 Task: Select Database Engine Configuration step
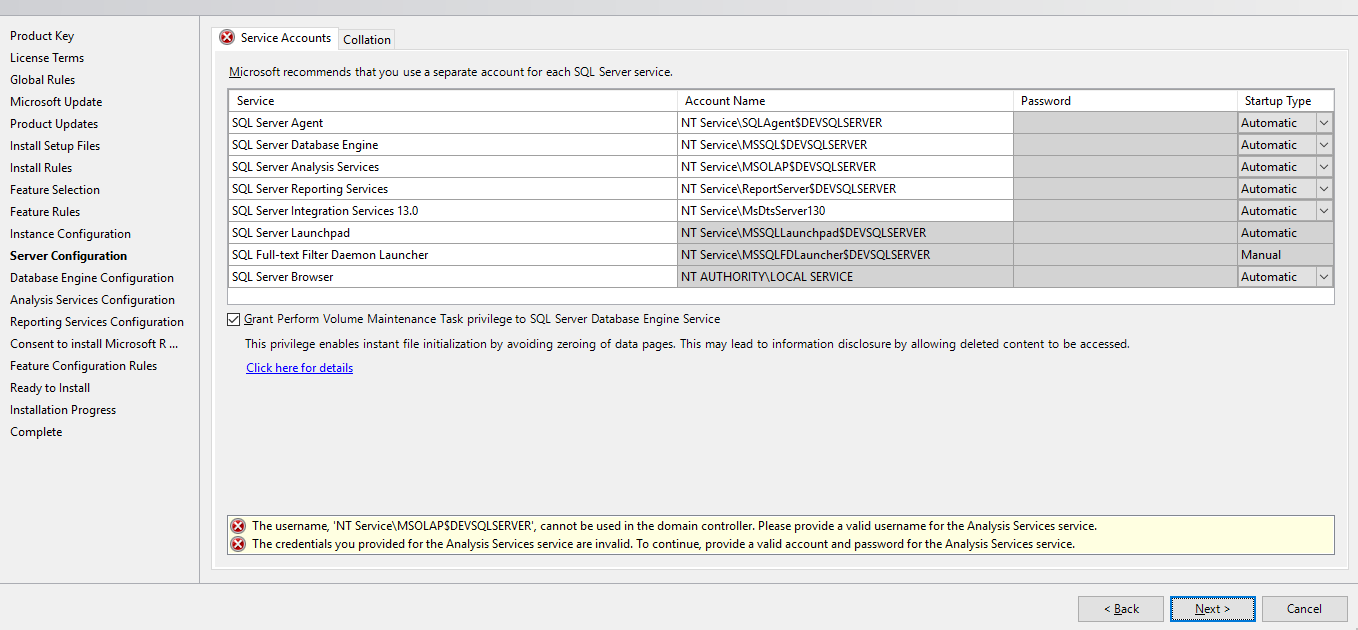coord(92,278)
